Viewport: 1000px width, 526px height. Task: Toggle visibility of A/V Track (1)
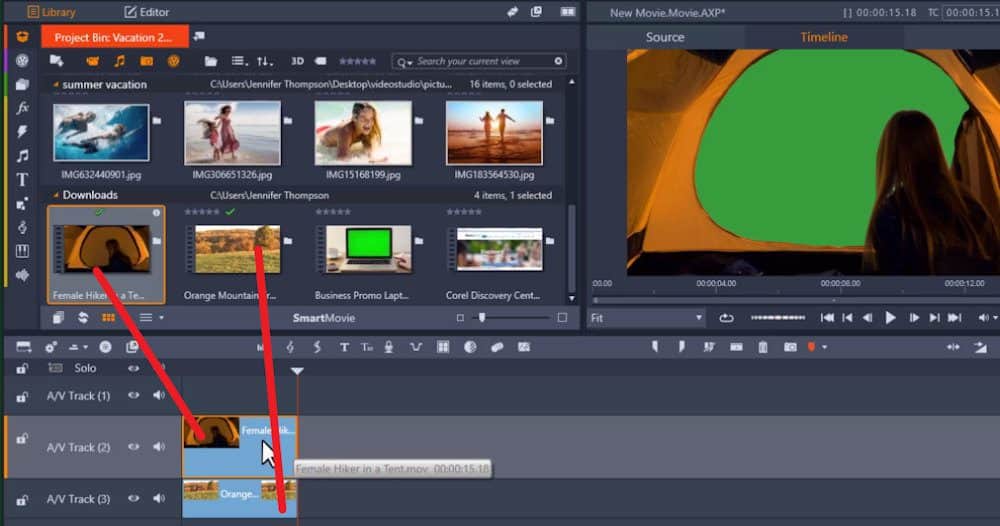(x=133, y=395)
